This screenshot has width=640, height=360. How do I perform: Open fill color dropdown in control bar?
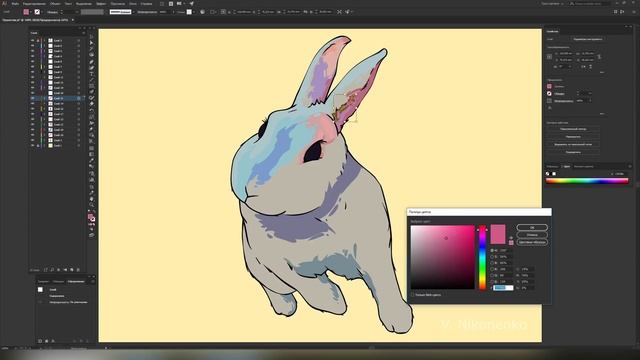[x=31, y=12]
